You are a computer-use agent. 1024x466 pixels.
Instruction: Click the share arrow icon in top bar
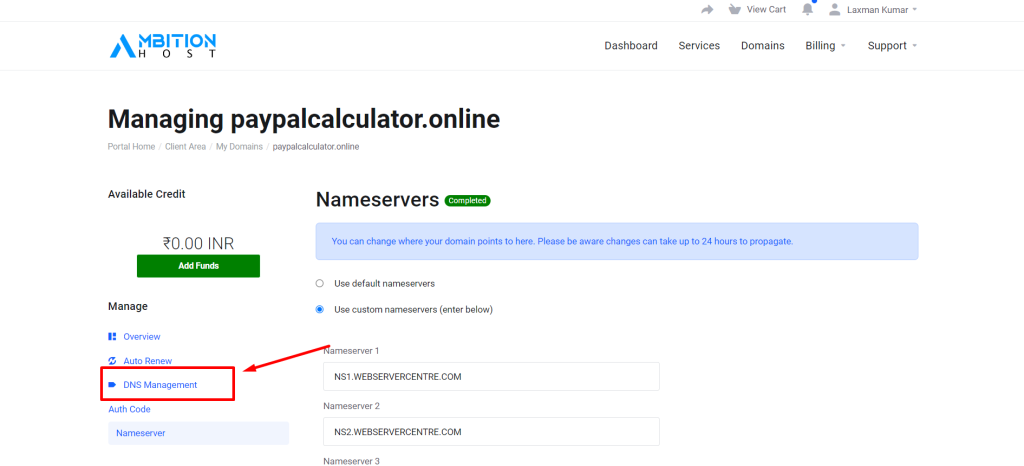pyautogui.click(x=707, y=9)
